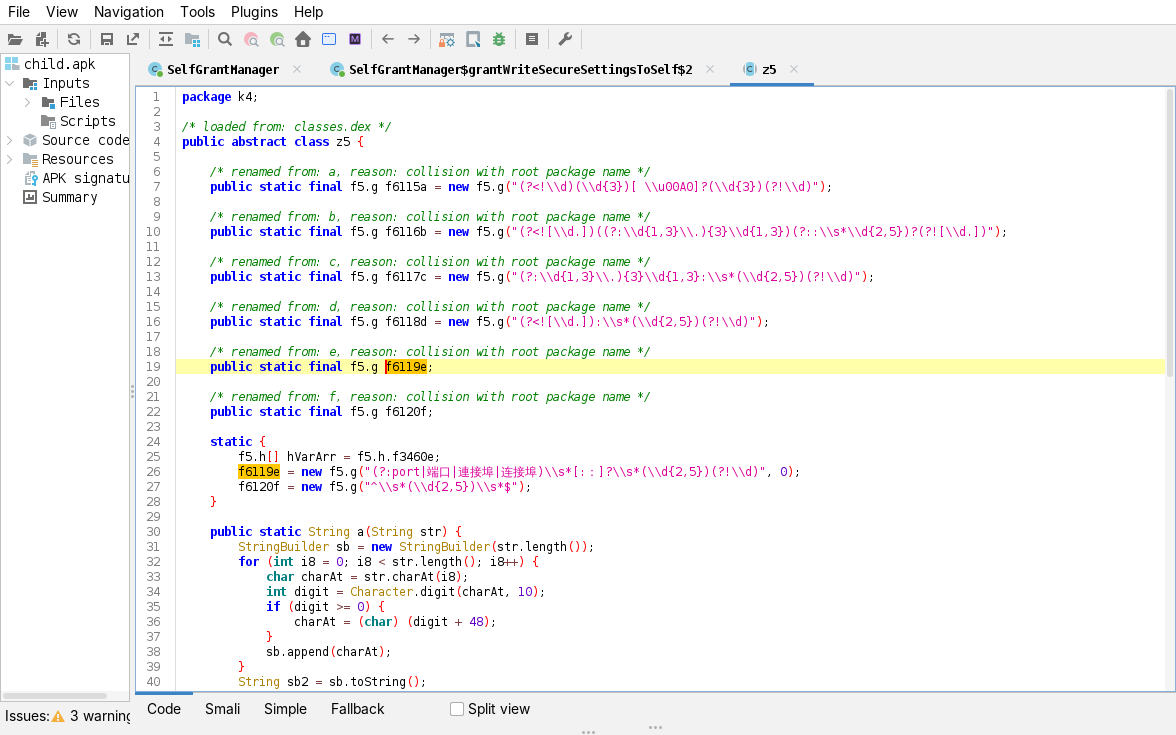The width and height of the screenshot is (1176, 735).
Task: Click the blue application class window icon
Action: pos(329,39)
